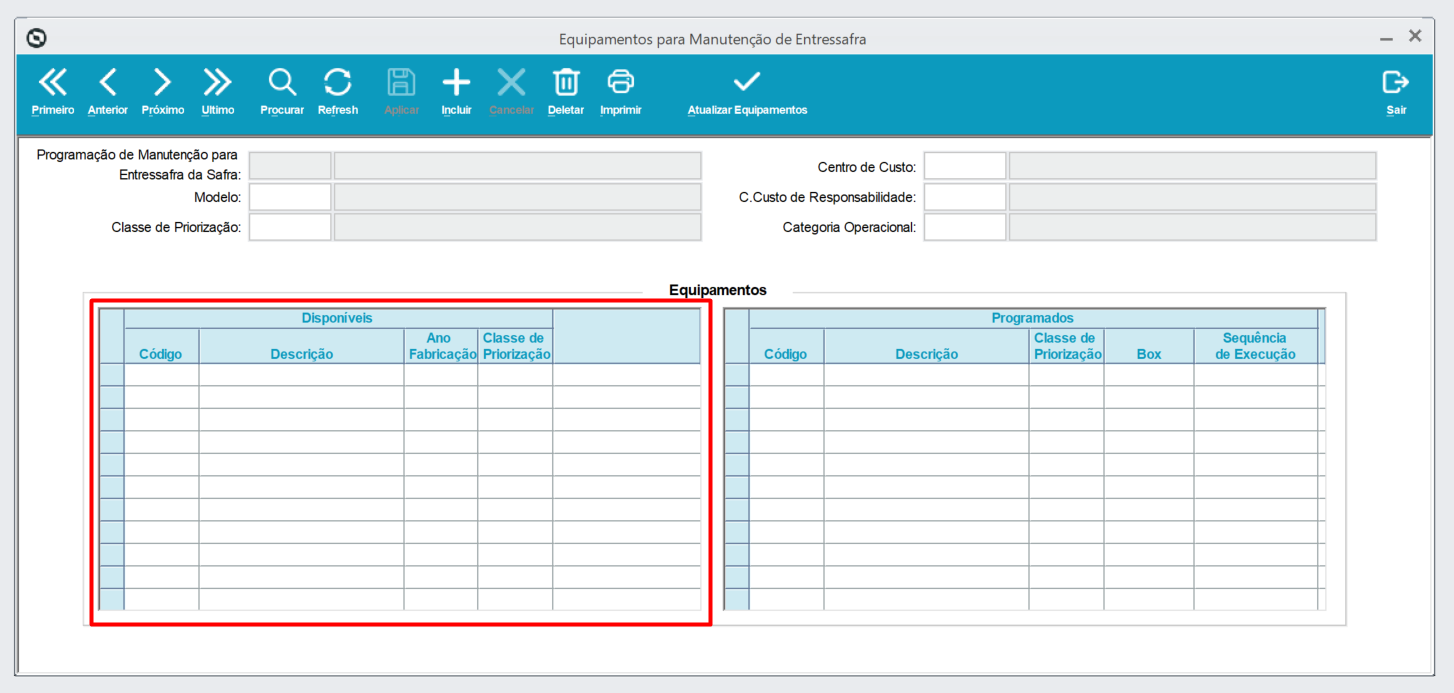Click the Programação de Manutenção safra code field
This screenshot has height=693, width=1454.
[290, 166]
